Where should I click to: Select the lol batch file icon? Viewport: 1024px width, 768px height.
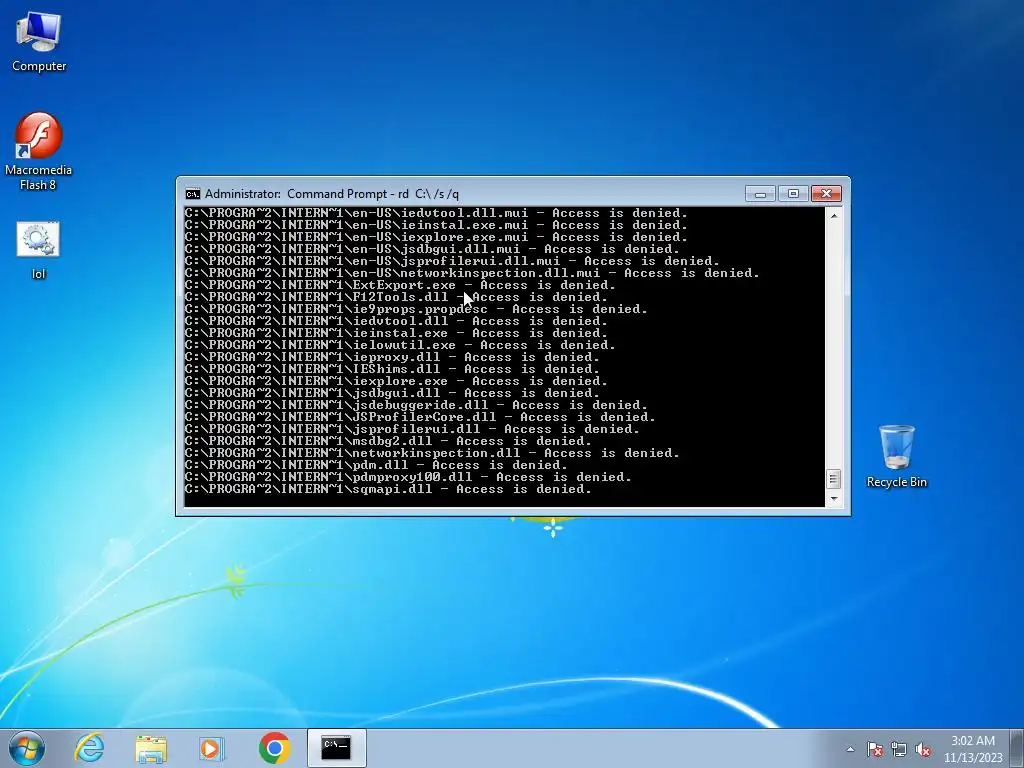38,251
